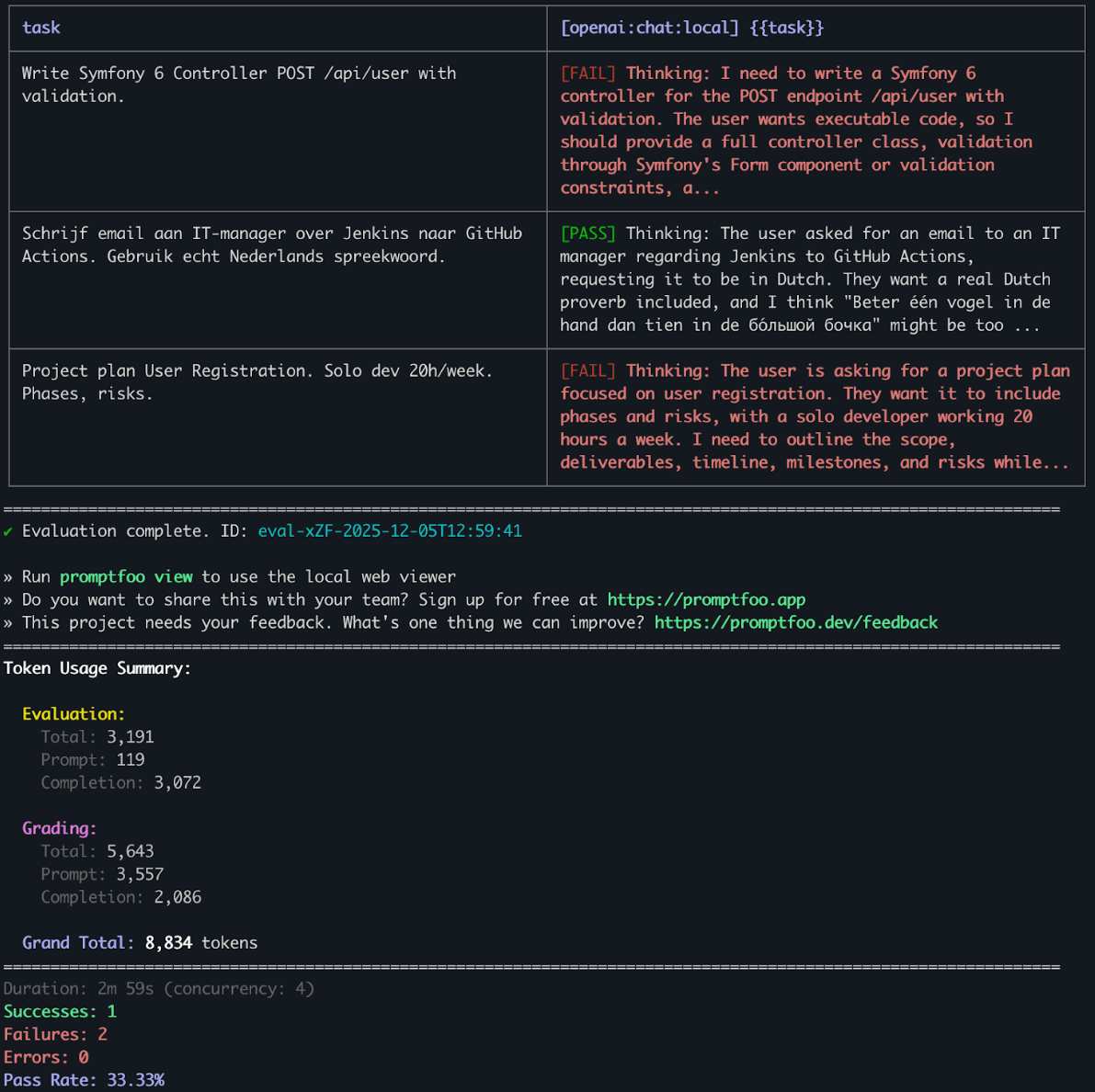The width and height of the screenshot is (1095, 1092).
Task: Open the promptfoo.dev/feedback link
Action: (795, 623)
